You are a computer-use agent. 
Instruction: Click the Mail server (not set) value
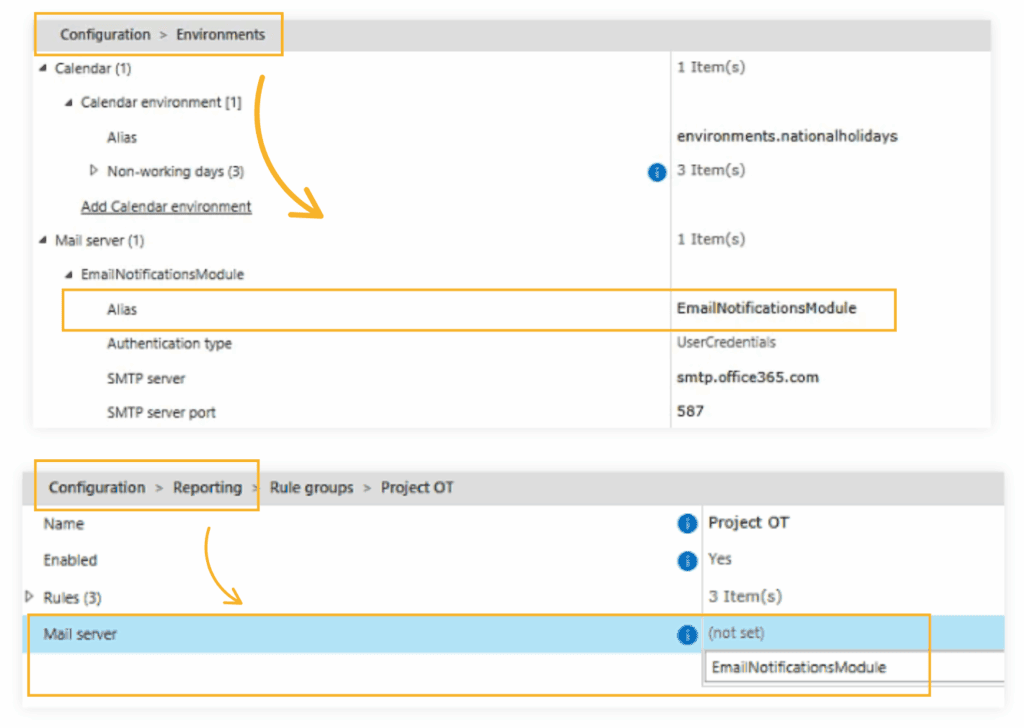tap(736, 634)
